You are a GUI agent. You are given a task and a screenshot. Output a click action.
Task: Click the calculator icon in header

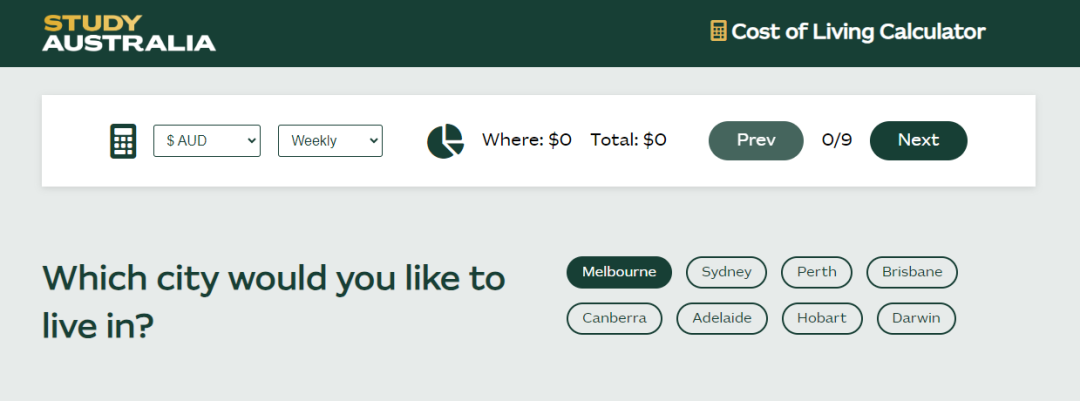718,31
